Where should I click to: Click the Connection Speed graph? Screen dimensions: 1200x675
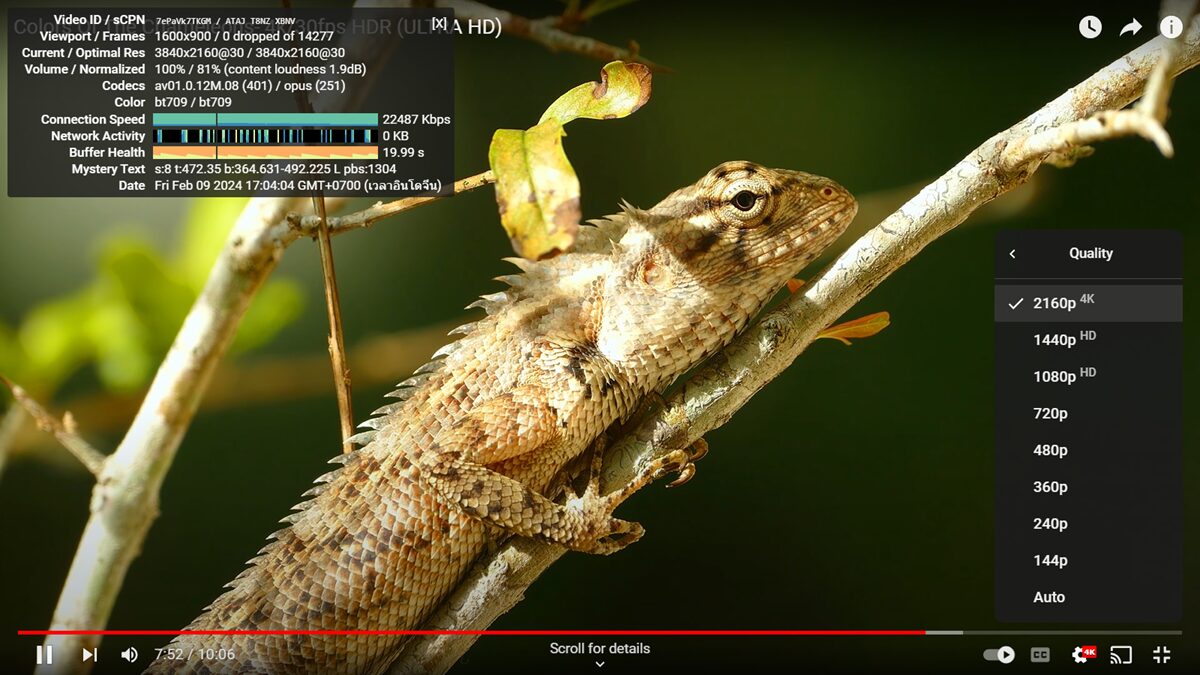[265, 119]
